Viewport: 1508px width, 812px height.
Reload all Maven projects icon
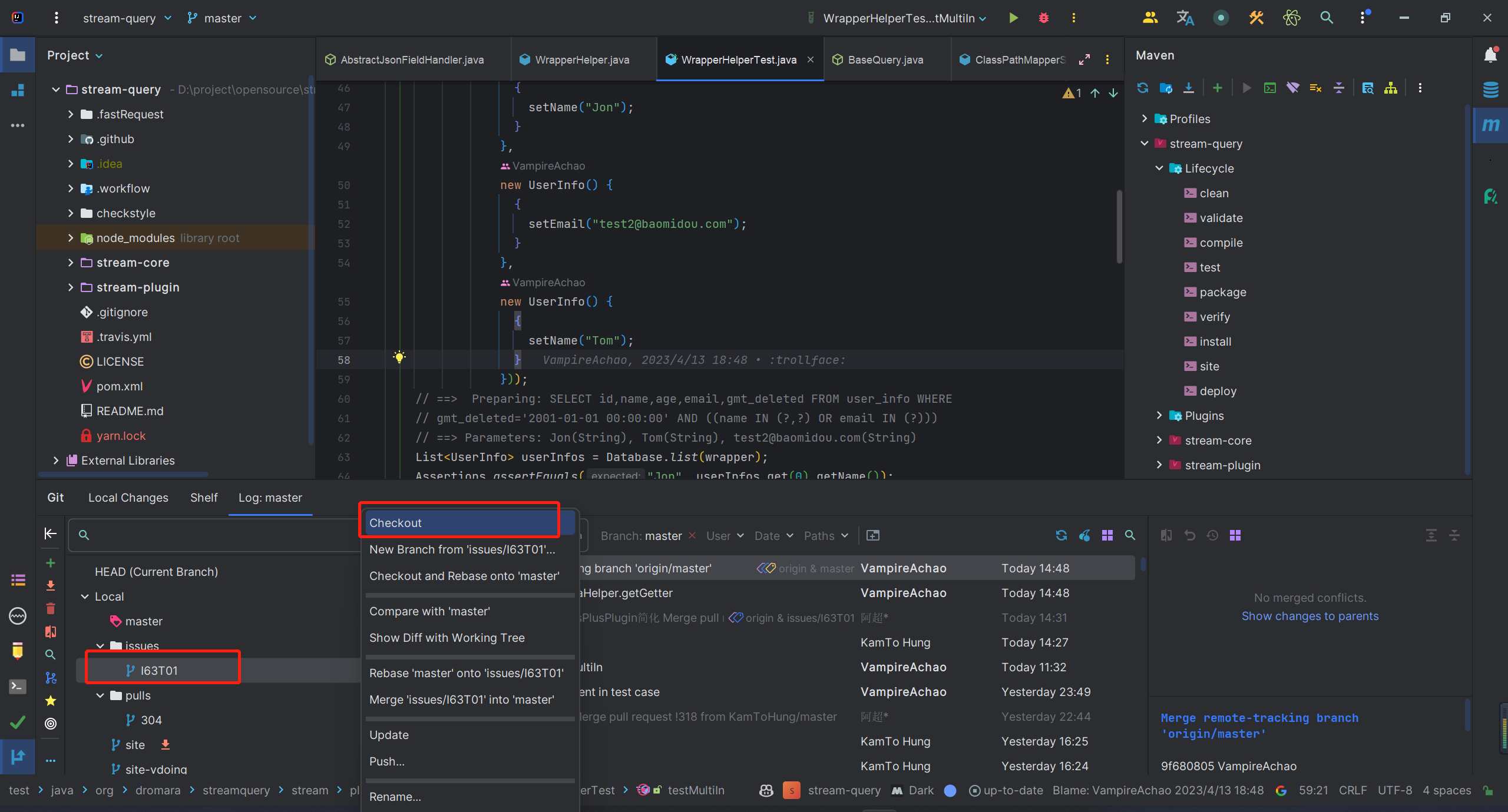point(1143,88)
